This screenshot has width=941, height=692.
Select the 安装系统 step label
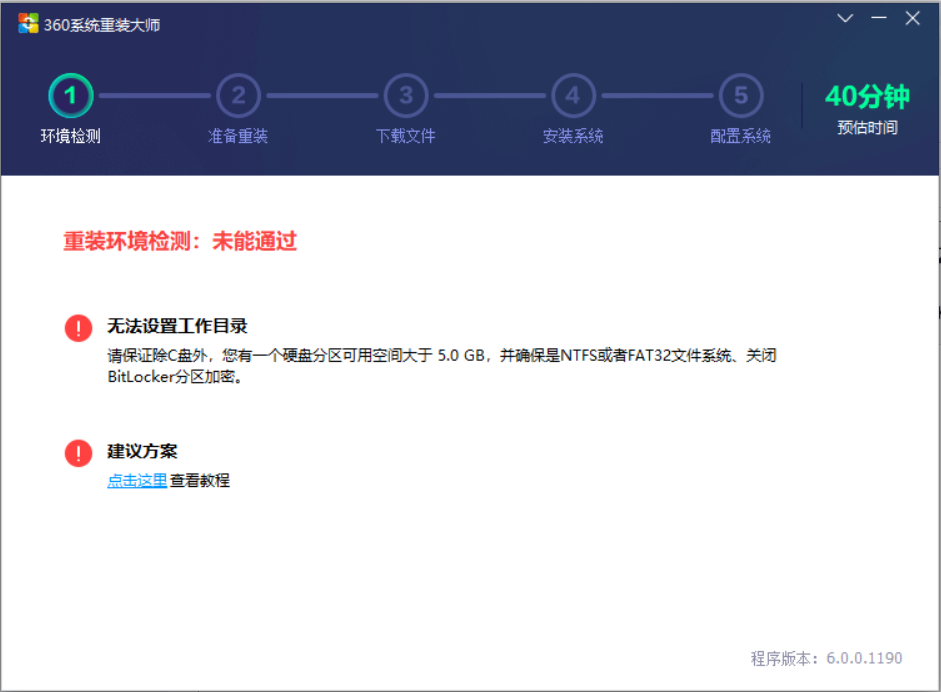pyautogui.click(x=573, y=136)
